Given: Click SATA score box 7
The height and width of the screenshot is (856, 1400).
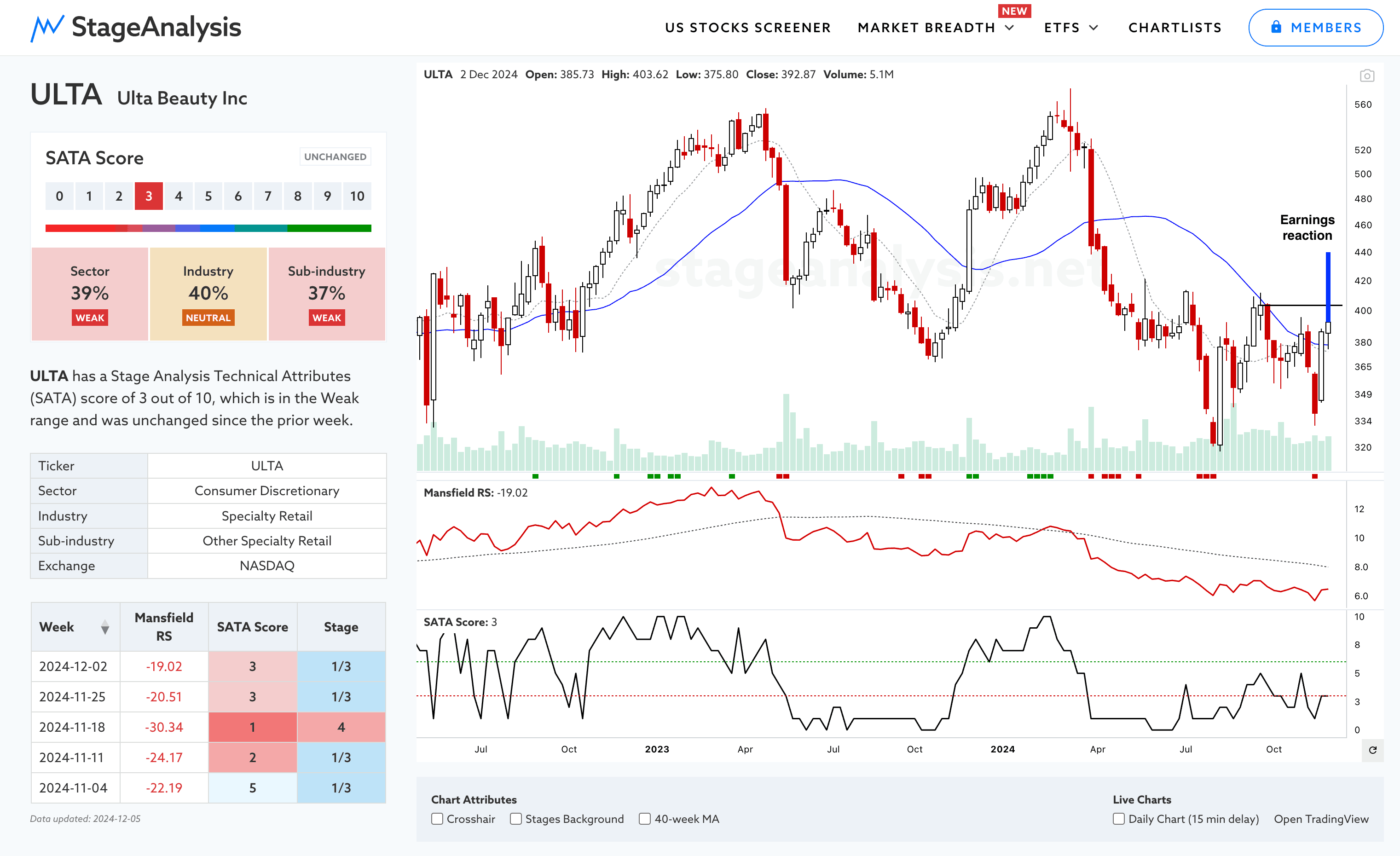Looking at the screenshot, I should pyautogui.click(x=267, y=196).
